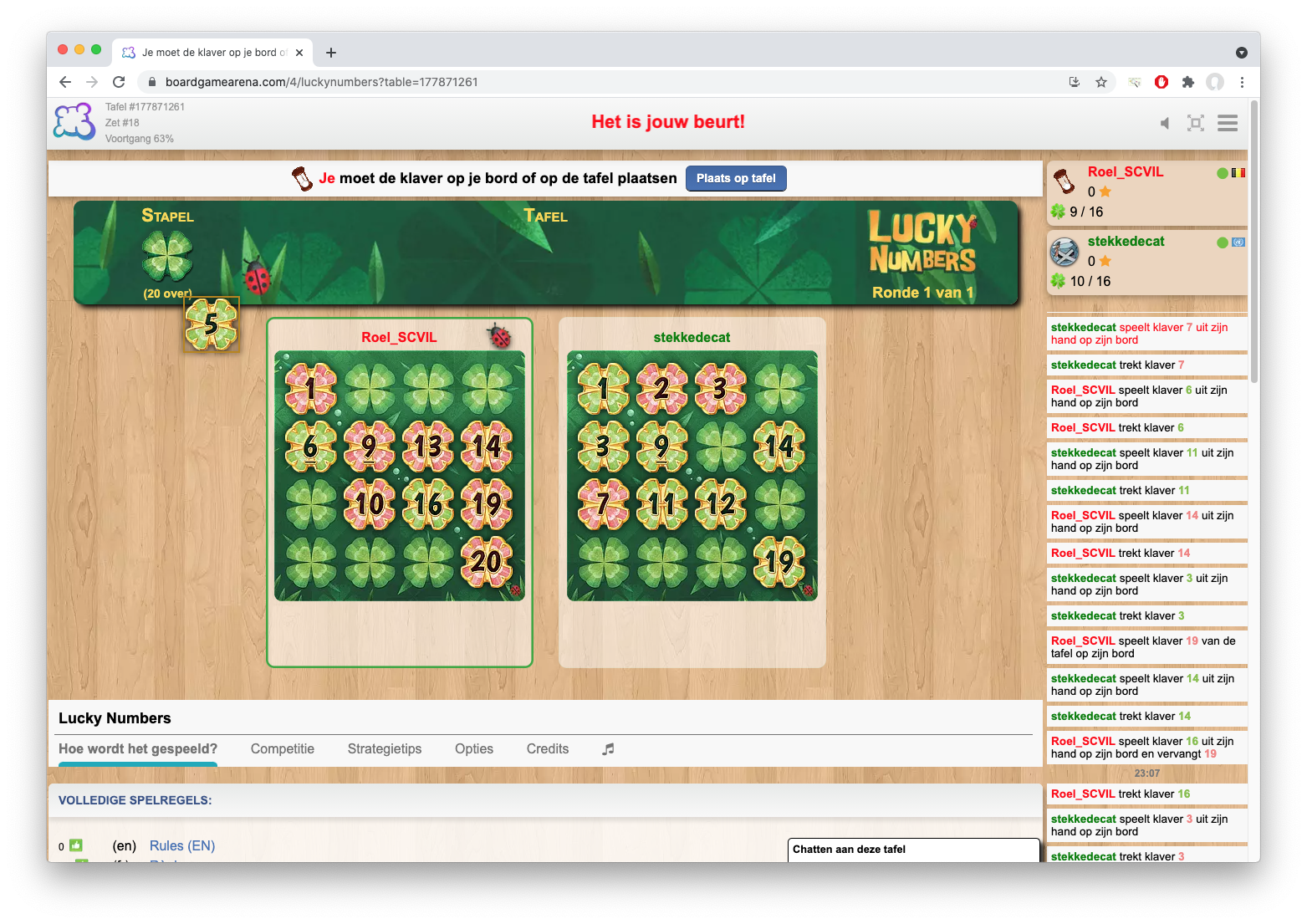Click Roel_SCVIL Belgian flag icon
Image resolution: width=1307 pixels, height=924 pixels.
1238,173
